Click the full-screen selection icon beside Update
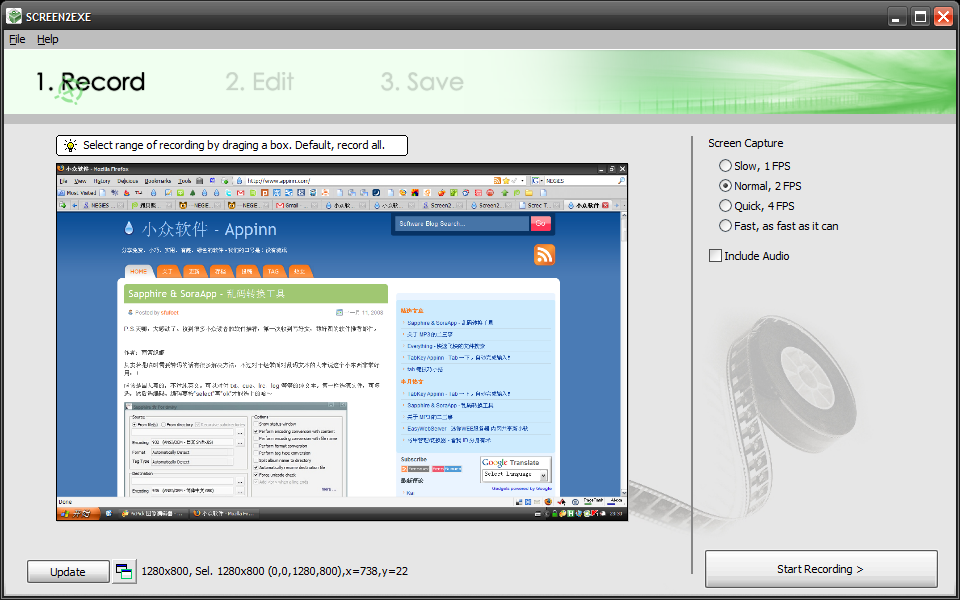Viewport: 960px width, 600px height. coord(124,572)
